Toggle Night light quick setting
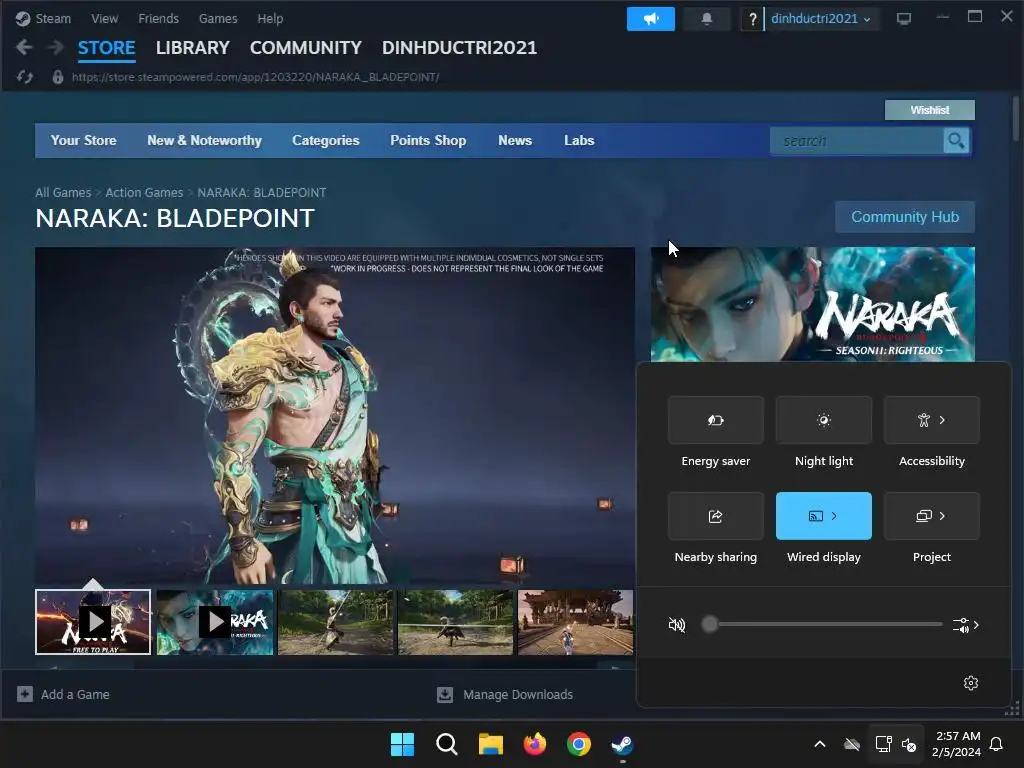Image resolution: width=1024 pixels, height=768 pixels. (824, 420)
